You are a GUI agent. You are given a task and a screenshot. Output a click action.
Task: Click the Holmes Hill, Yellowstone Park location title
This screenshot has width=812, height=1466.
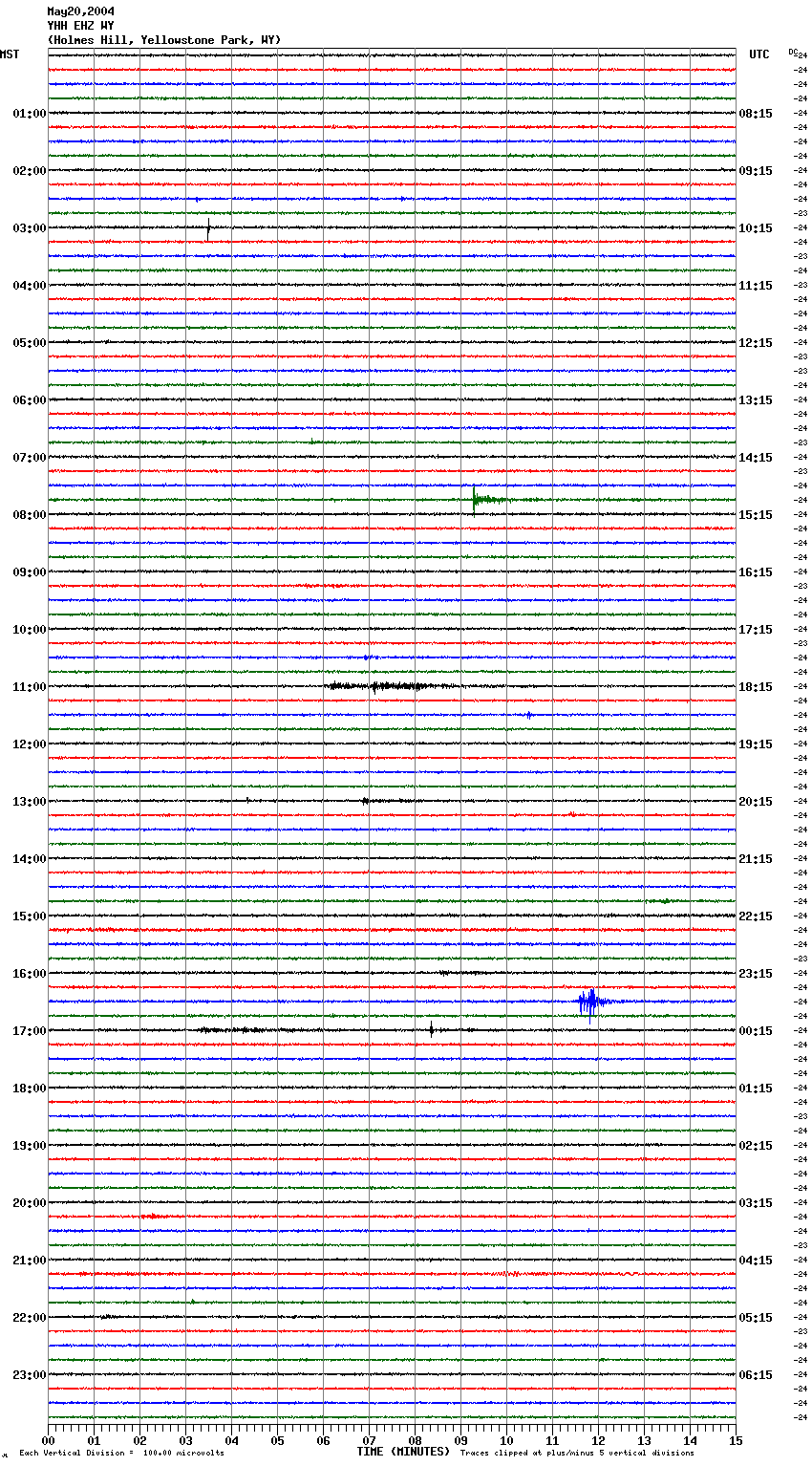(164, 40)
